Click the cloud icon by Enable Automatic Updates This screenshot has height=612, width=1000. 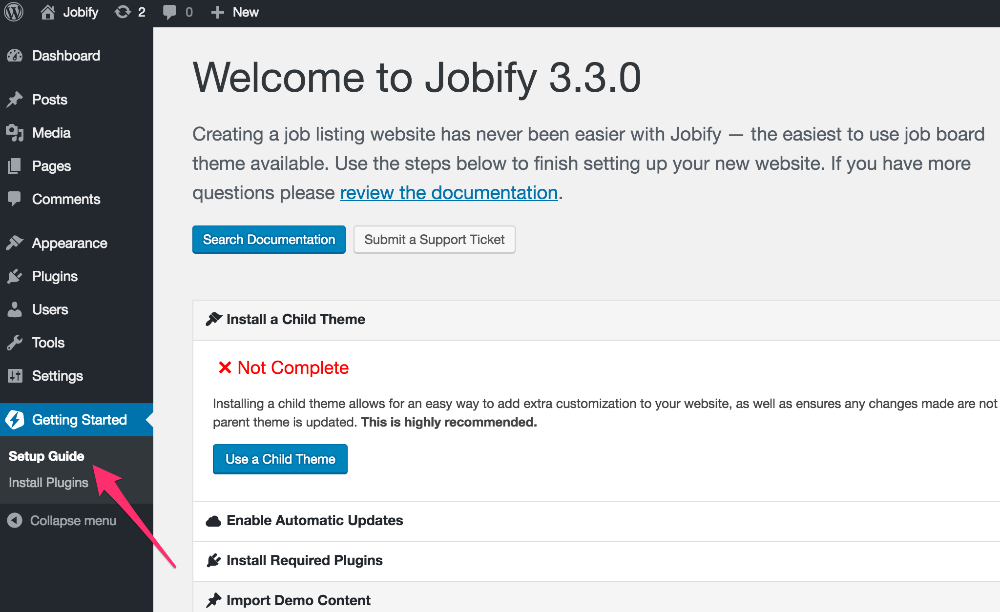pos(214,521)
